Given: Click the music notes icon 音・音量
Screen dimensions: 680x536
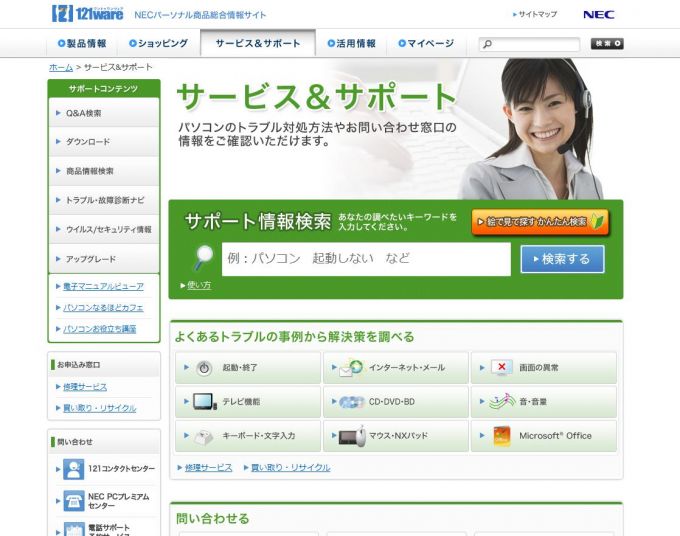Looking at the screenshot, I should [x=502, y=401].
